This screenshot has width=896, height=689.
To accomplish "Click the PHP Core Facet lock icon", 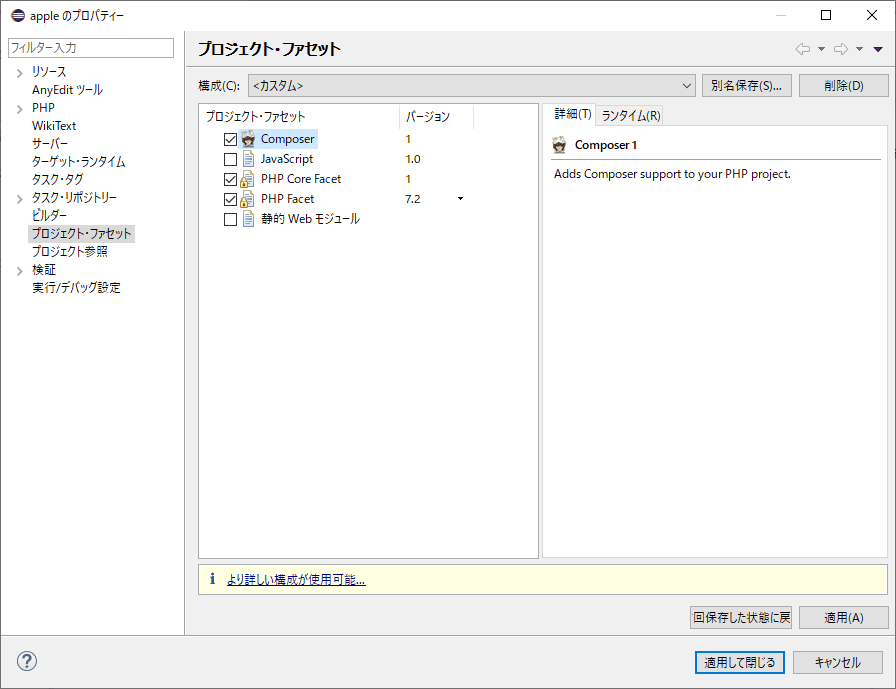I will (247, 179).
